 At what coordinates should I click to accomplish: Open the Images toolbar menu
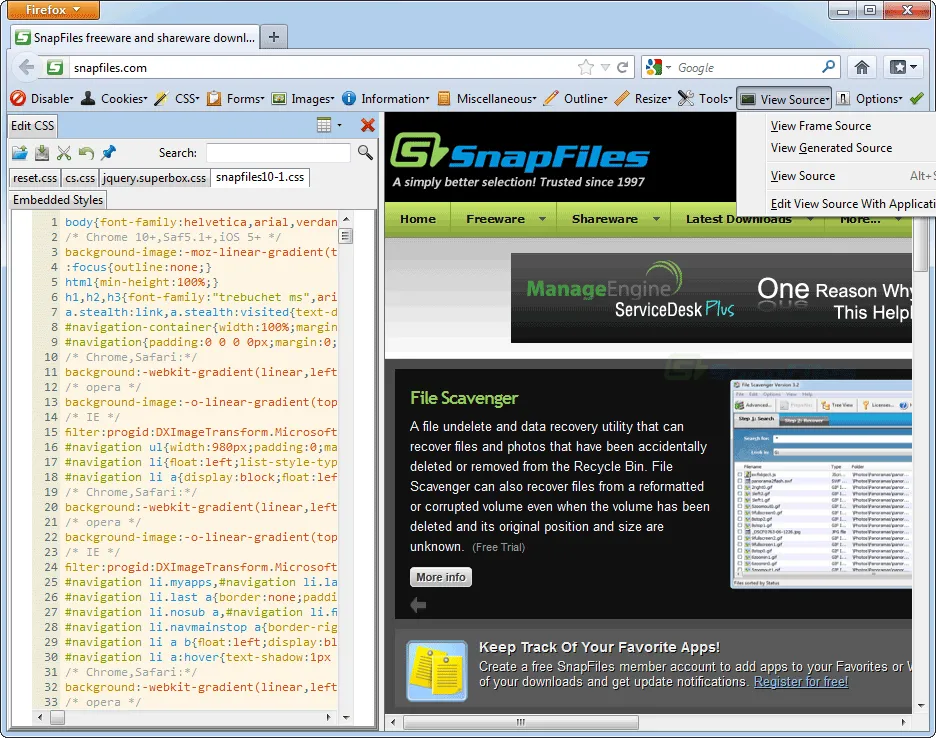[303, 99]
